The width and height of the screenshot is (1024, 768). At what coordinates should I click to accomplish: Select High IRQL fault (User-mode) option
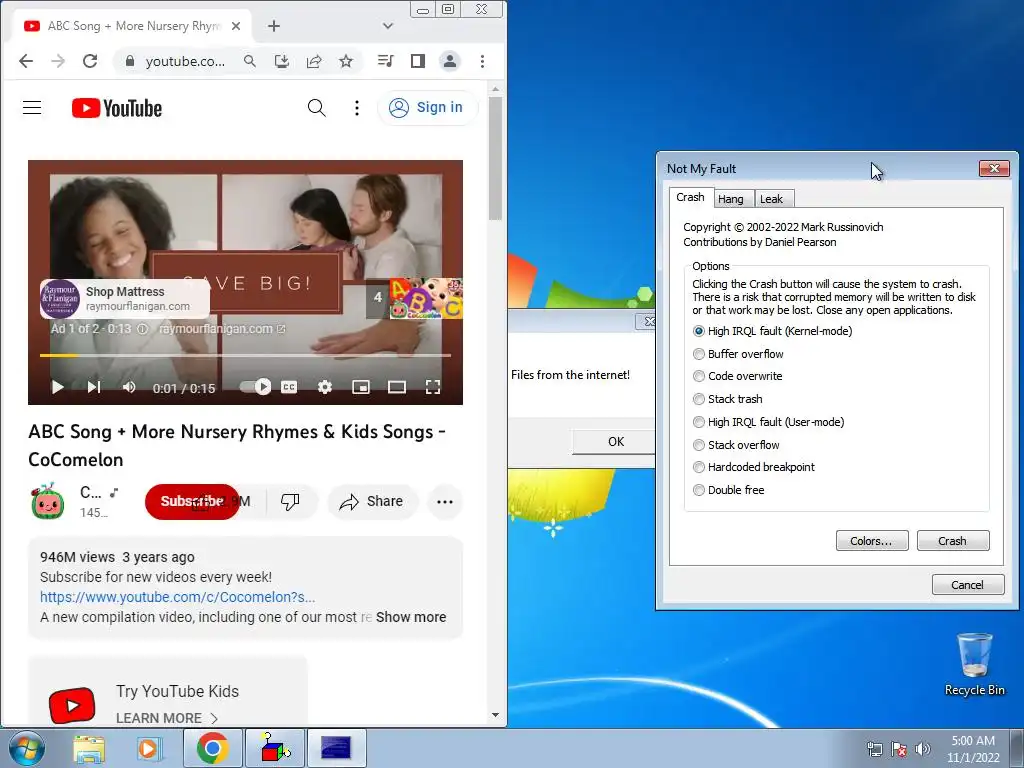769,422
